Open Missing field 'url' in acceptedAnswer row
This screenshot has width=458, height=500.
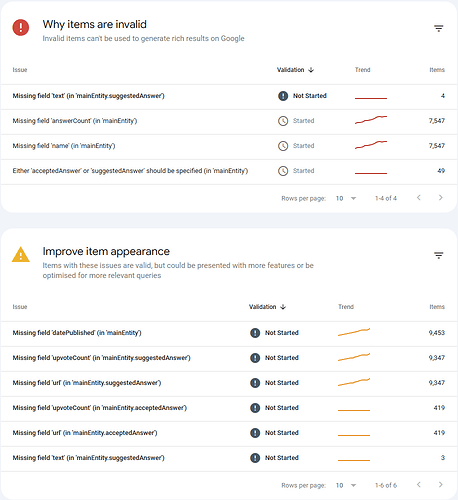click(x=229, y=433)
